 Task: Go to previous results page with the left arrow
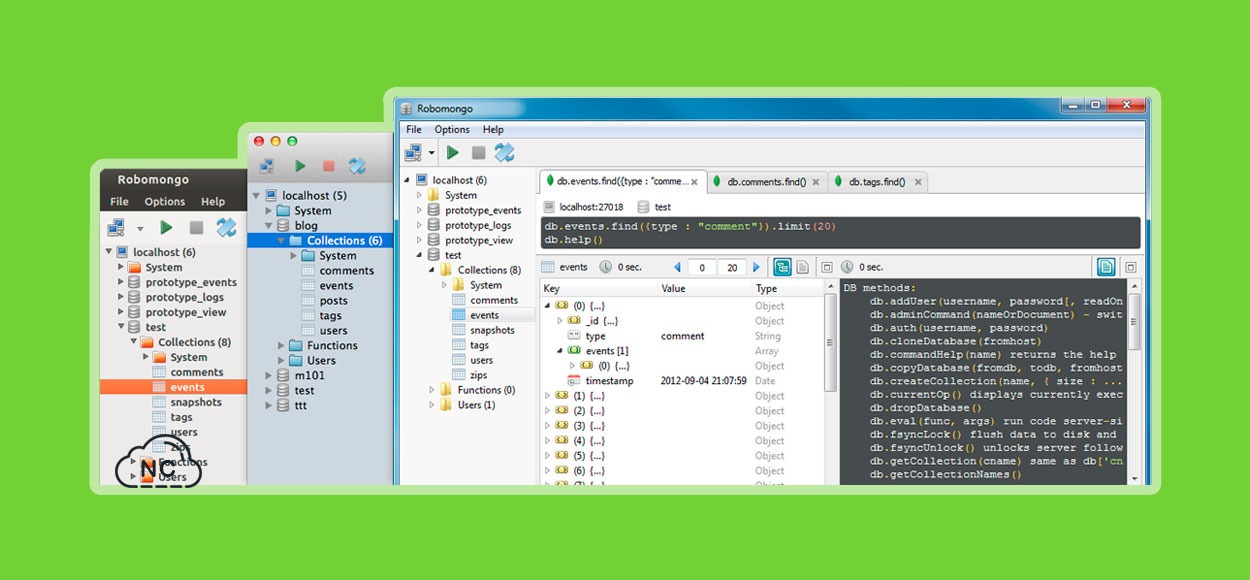677,267
